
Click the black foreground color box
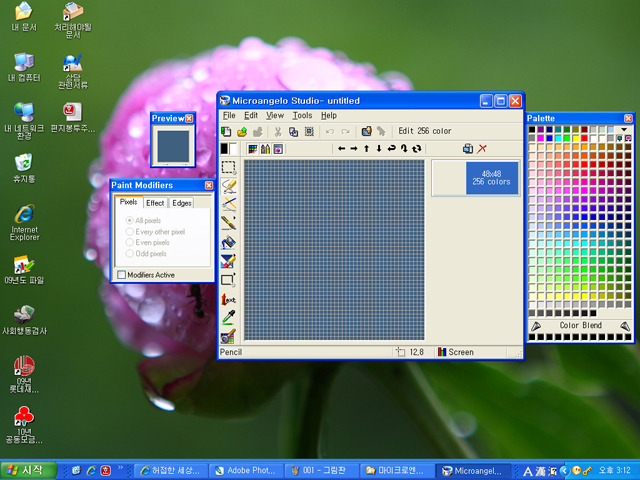pyautogui.click(x=224, y=149)
